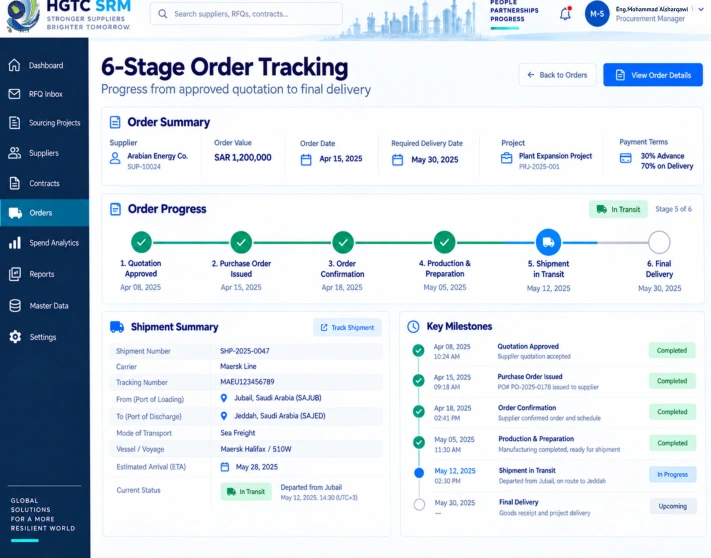Click the calendar icon next to Apr 15, 2025
Screen dimensions: 711x558
point(306,160)
